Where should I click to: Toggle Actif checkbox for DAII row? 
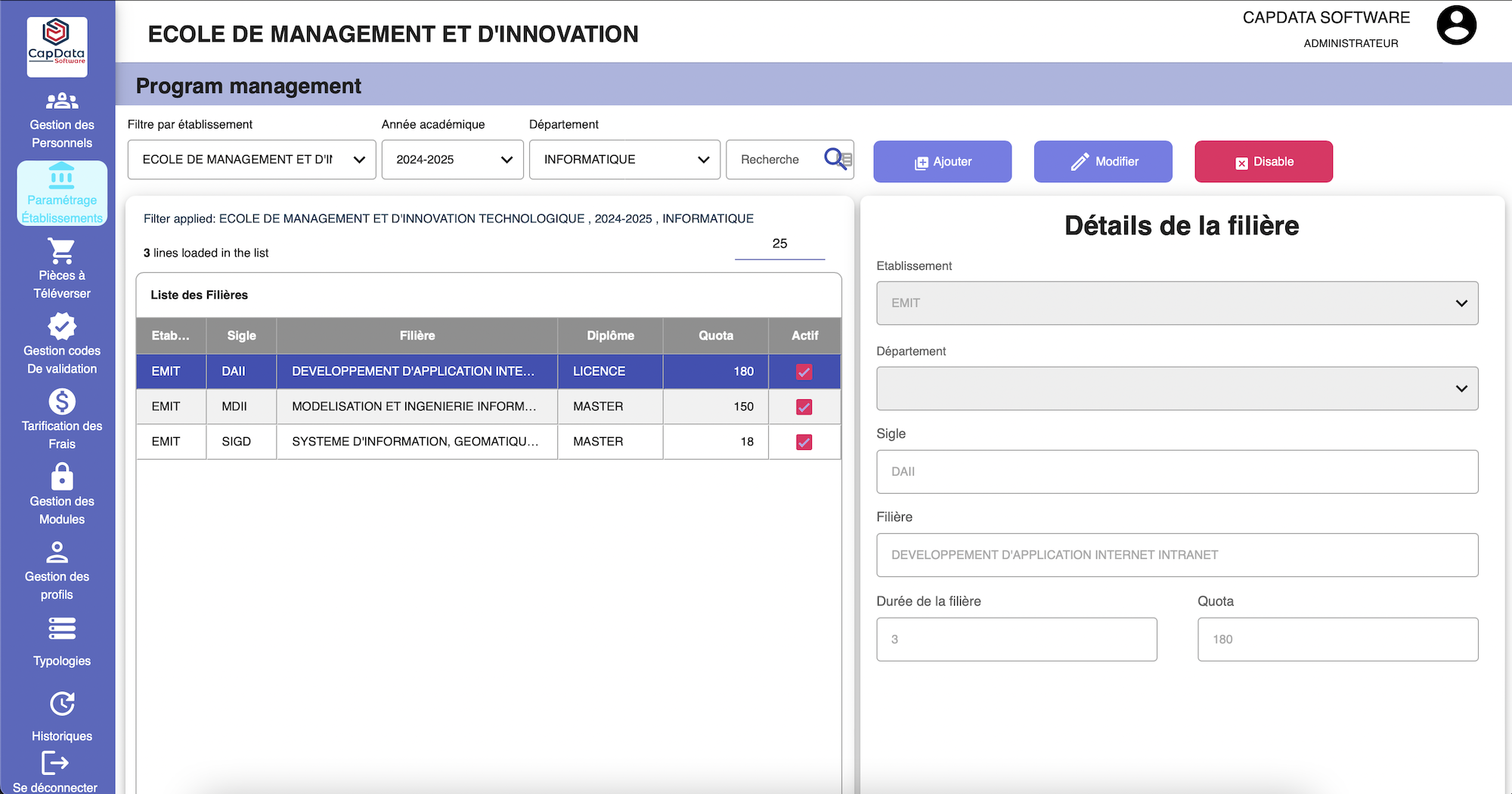tap(804, 372)
